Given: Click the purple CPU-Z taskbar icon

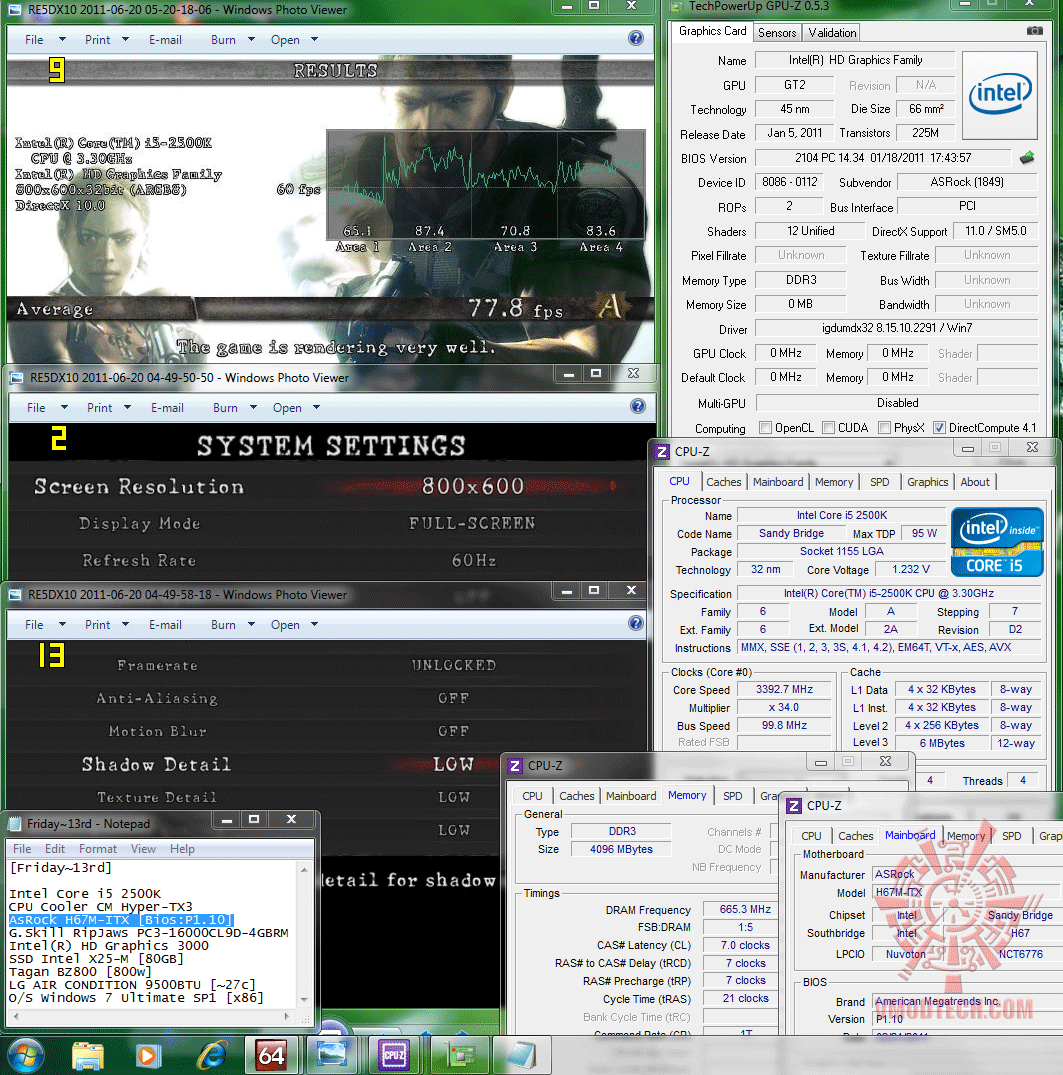Looking at the screenshot, I should [394, 1055].
